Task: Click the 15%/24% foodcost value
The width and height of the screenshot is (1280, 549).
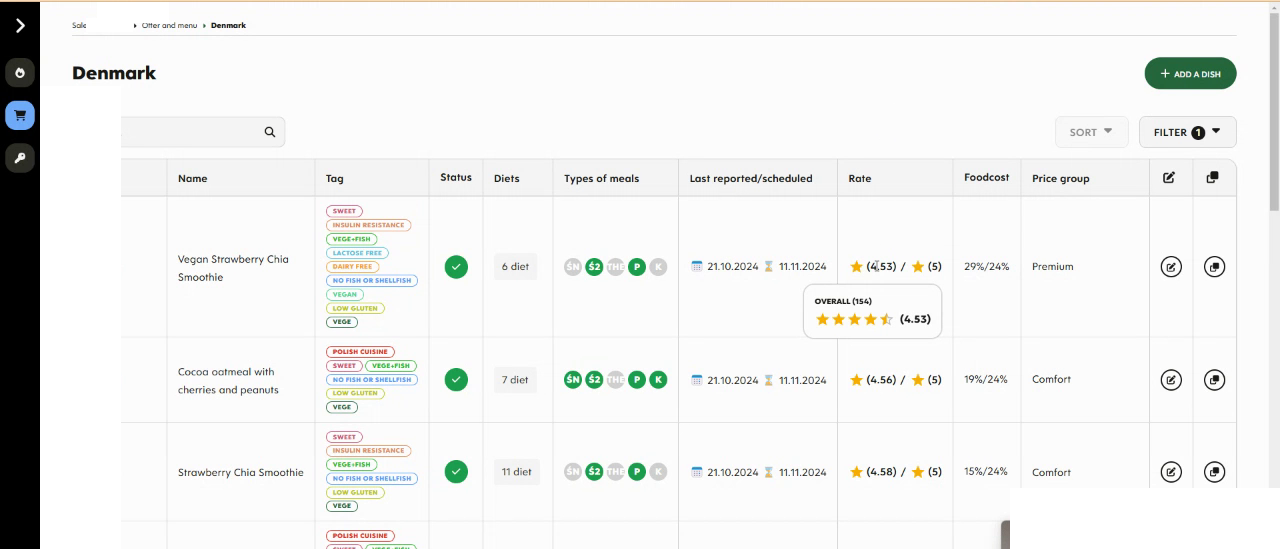Action: pos(987,471)
